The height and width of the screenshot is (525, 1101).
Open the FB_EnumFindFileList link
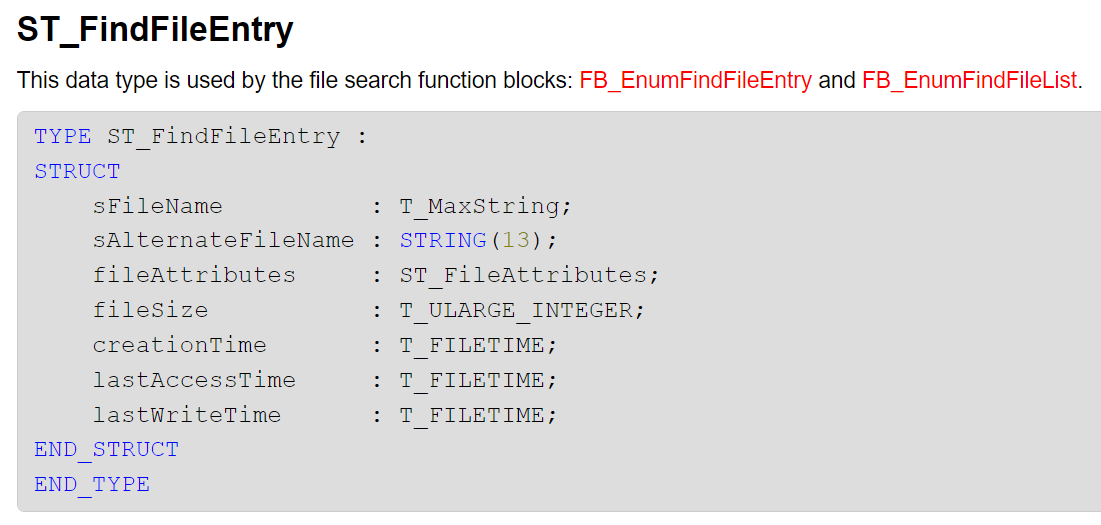point(970,81)
